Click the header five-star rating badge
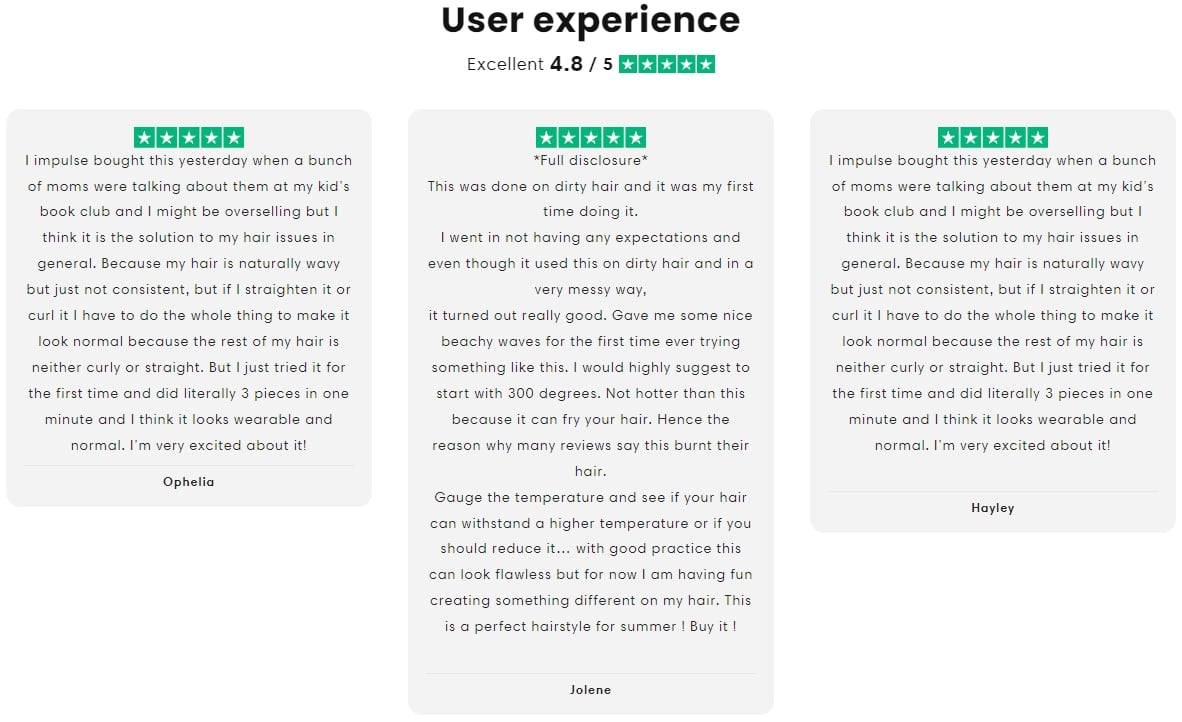Viewport: 1182px width, 722px height. (x=666, y=64)
